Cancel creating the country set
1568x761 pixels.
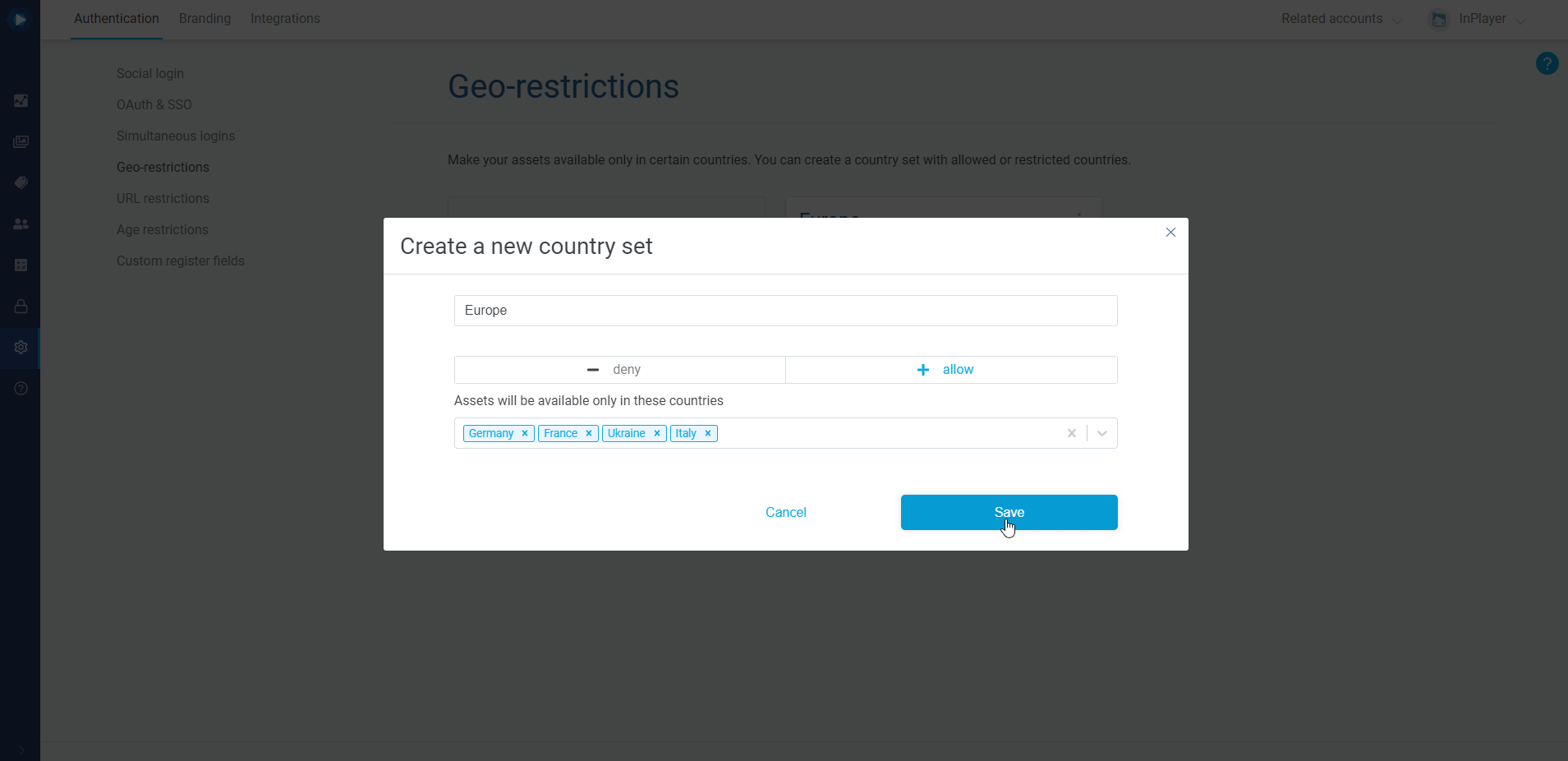785,512
